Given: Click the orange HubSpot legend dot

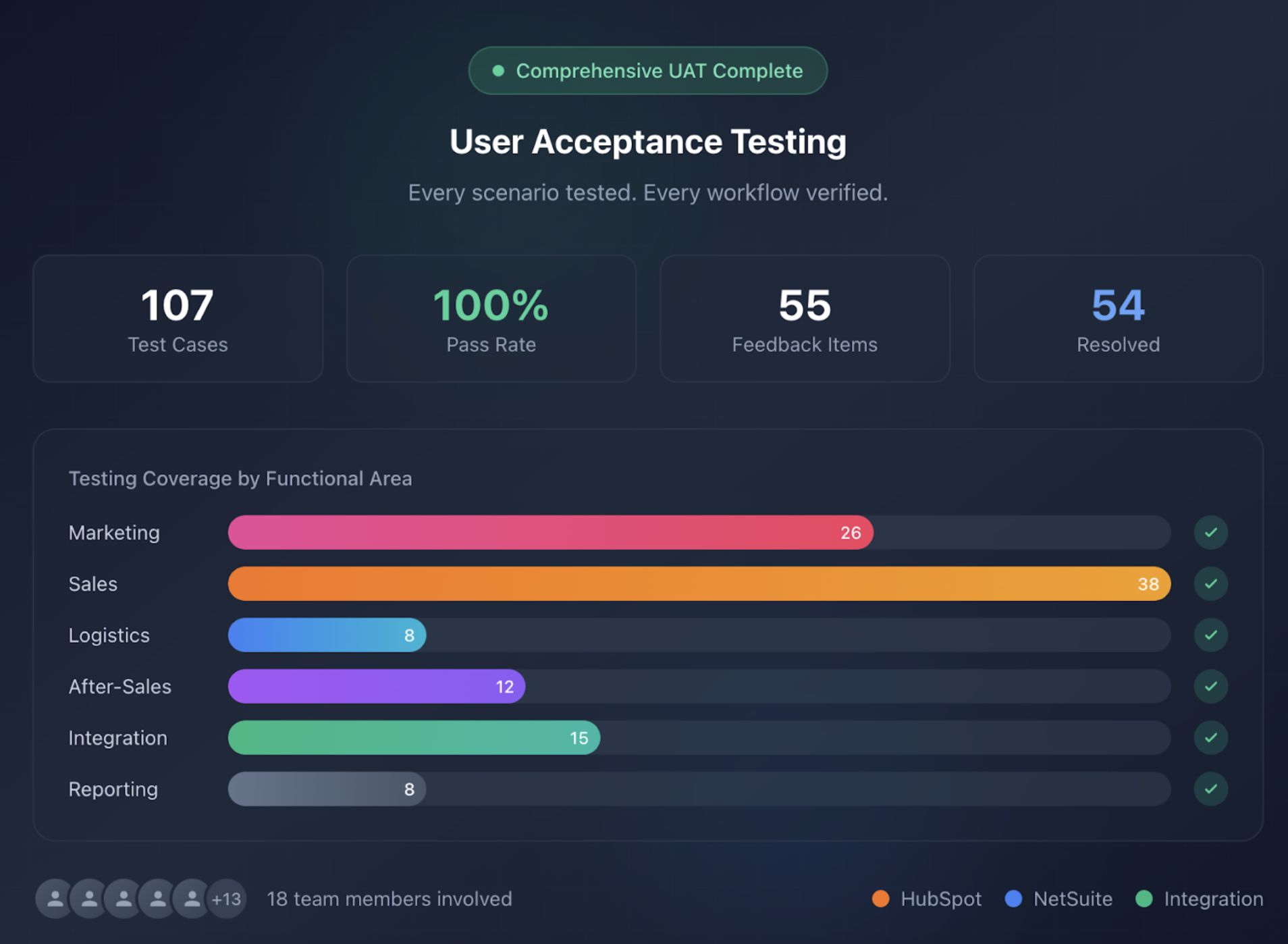Looking at the screenshot, I should point(880,899).
